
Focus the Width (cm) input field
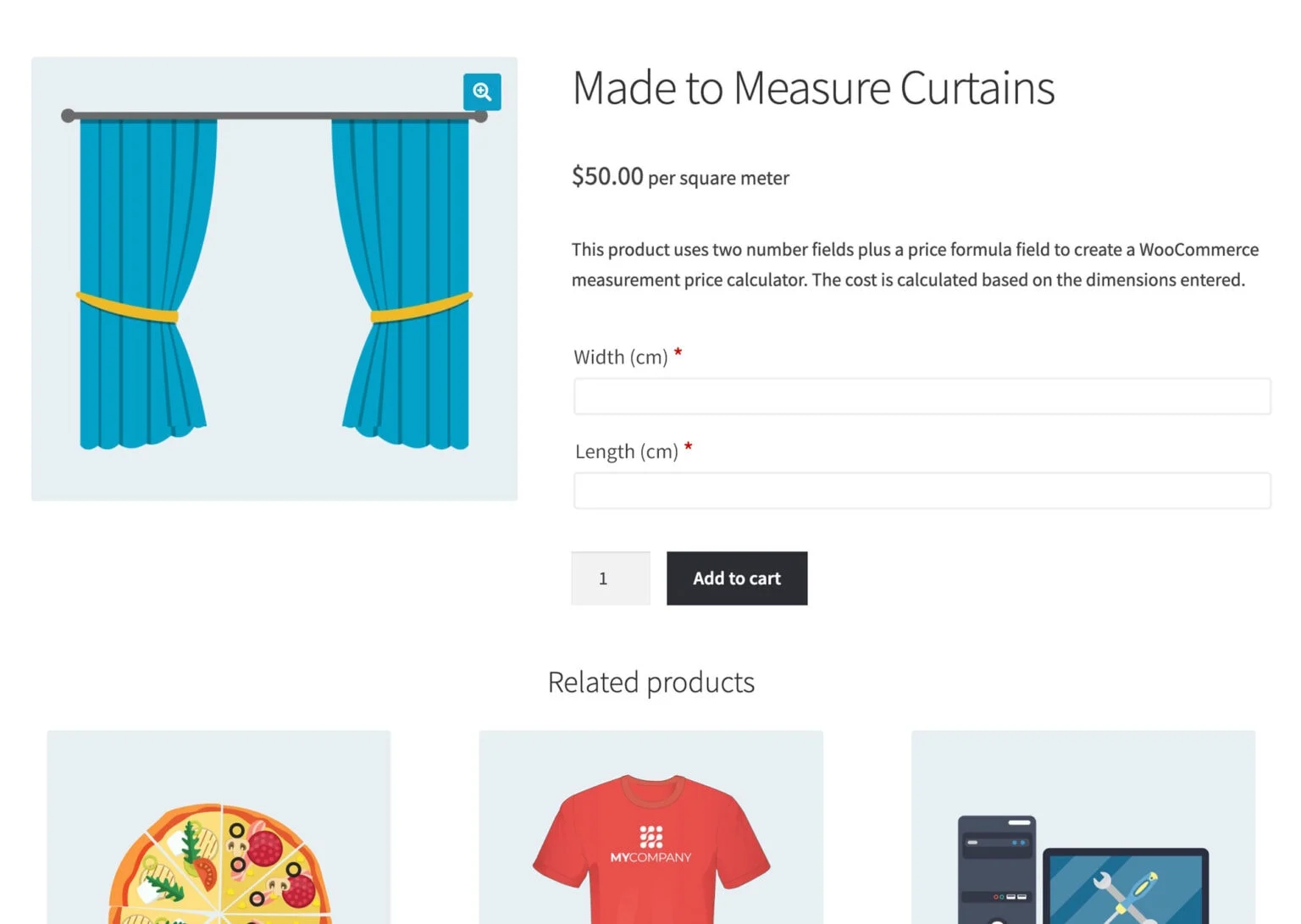click(921, 396)
